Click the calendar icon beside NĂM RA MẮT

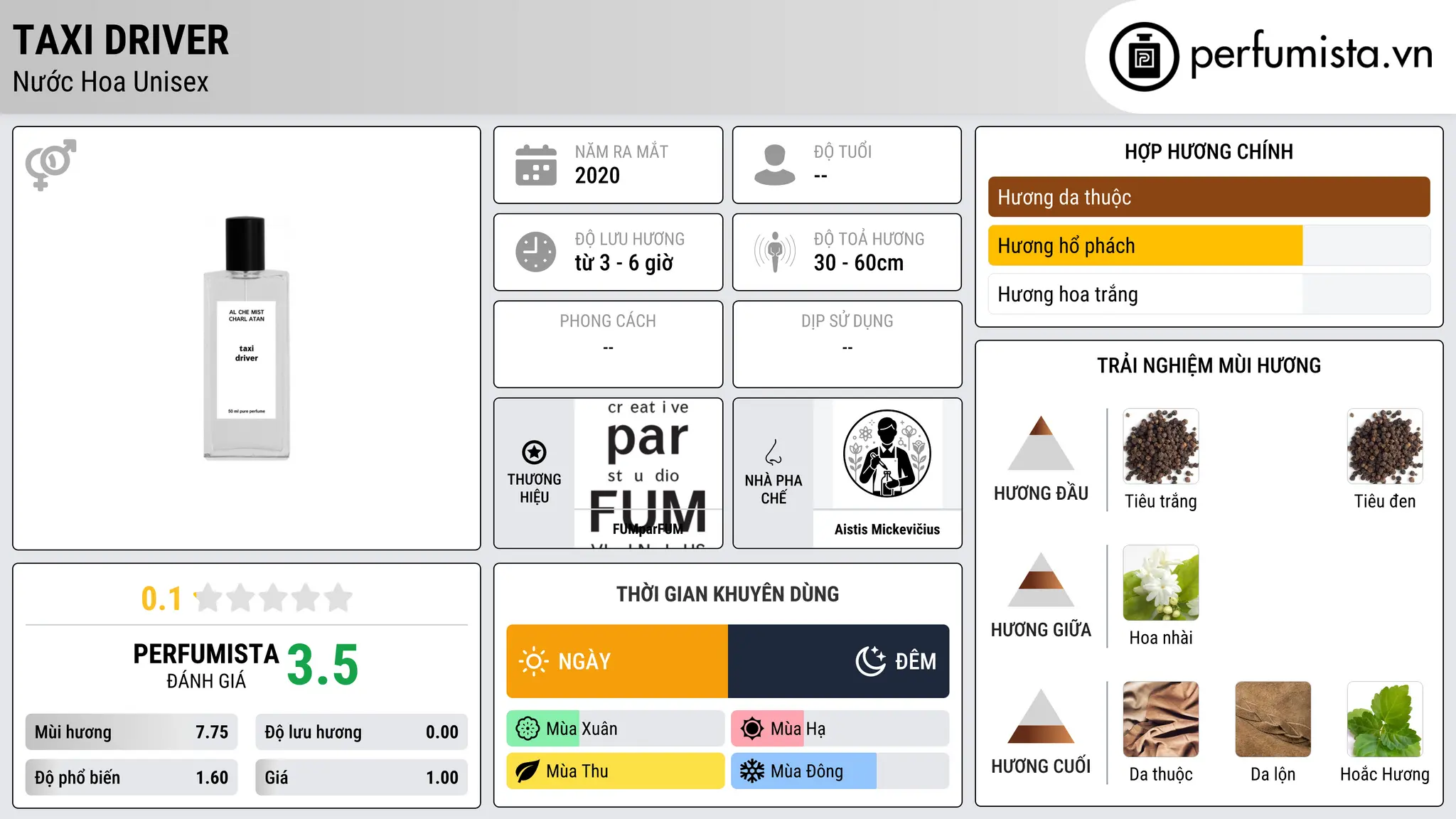[x=536, y=165]
